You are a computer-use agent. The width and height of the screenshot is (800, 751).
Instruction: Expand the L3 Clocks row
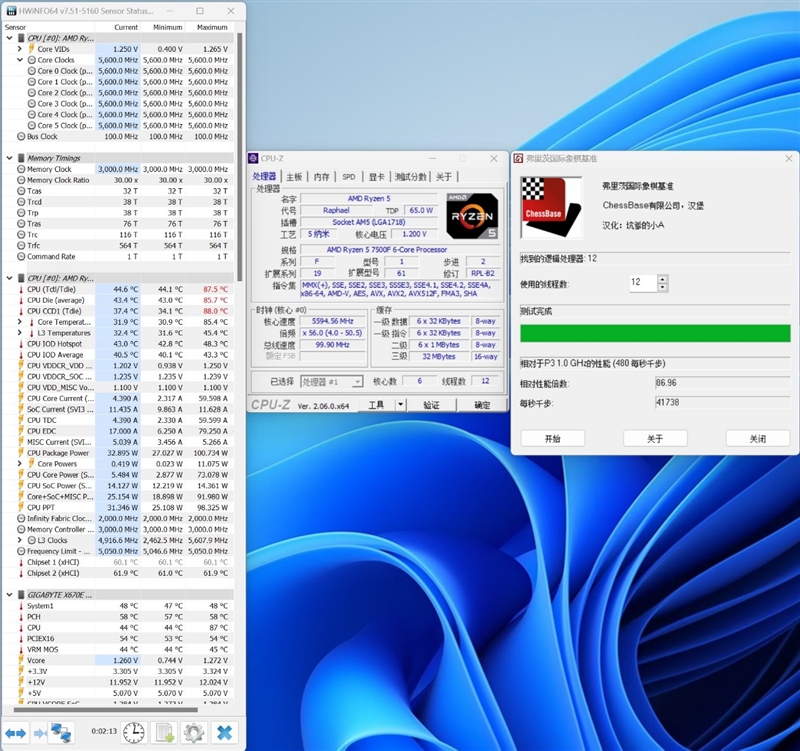(20, 540)
